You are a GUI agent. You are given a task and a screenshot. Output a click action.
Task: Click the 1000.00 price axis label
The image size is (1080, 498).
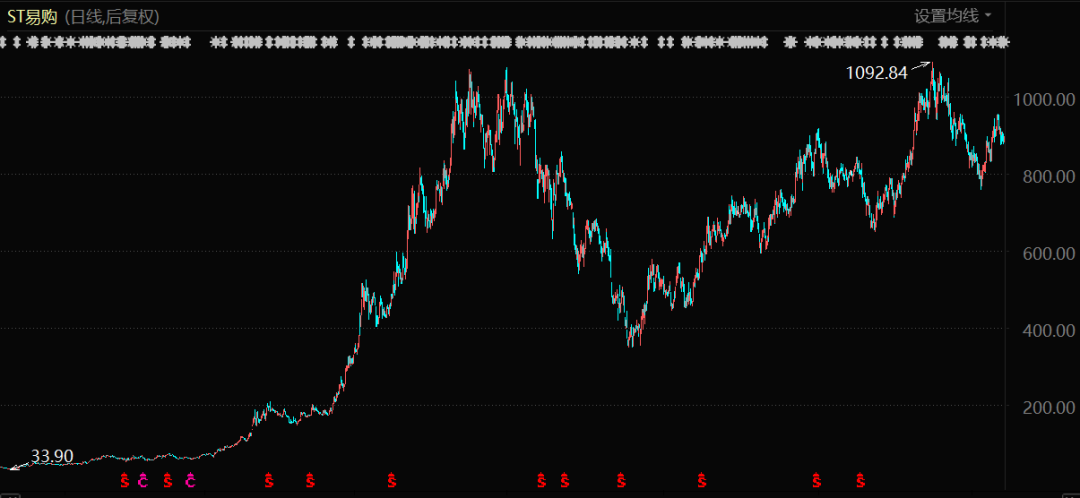[x=1043, y=100]
